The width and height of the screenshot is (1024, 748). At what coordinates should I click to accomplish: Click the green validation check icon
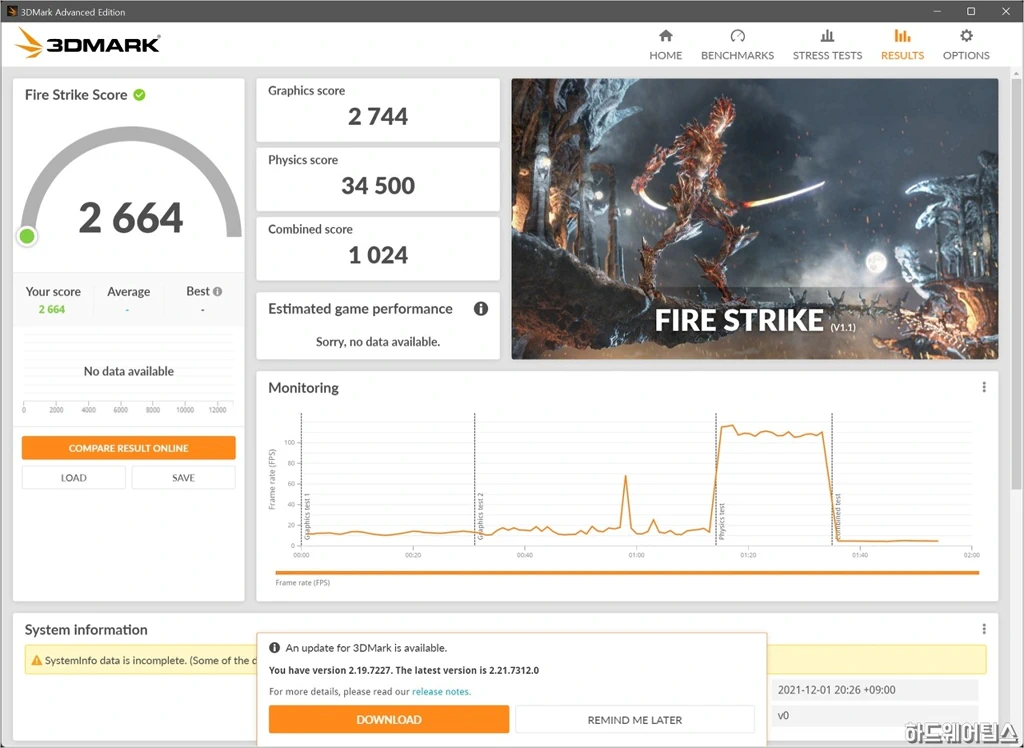point(139,95)
